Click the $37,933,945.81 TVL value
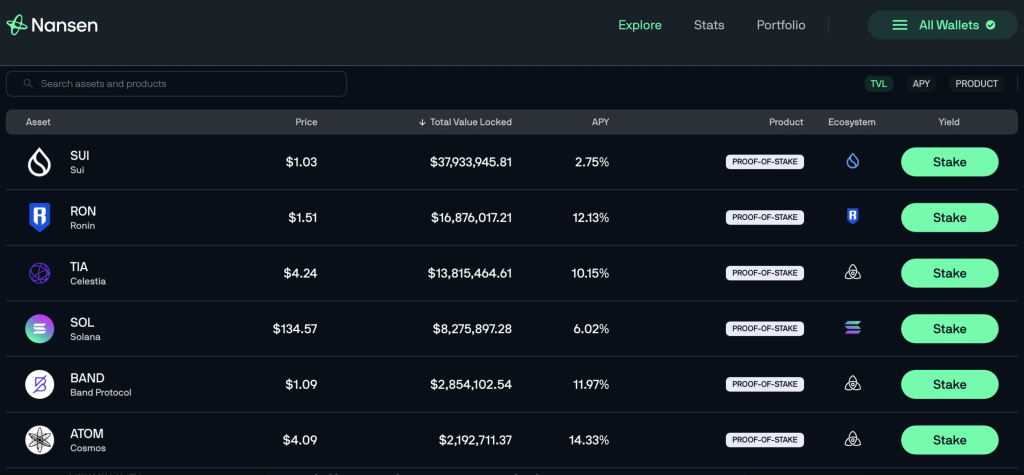 [x=471, y=162]
